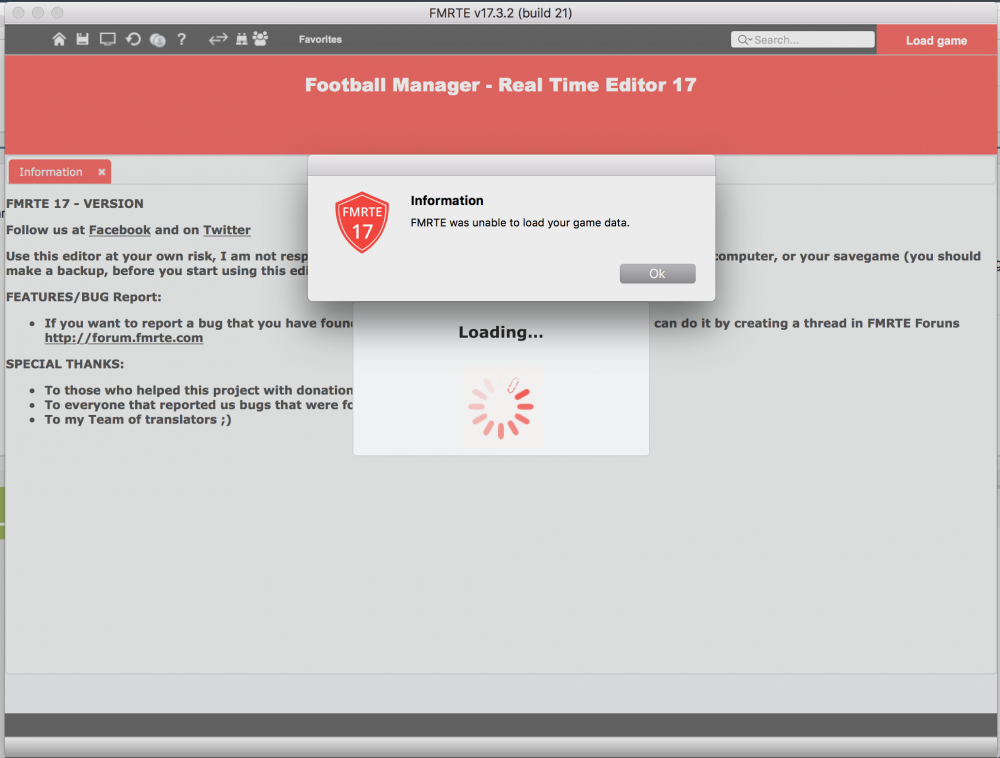The width and height of the screenshot is (1000, 758).
Task: Click the reload arrow icon
Action: pyautogui.click(x=133, y=40)
